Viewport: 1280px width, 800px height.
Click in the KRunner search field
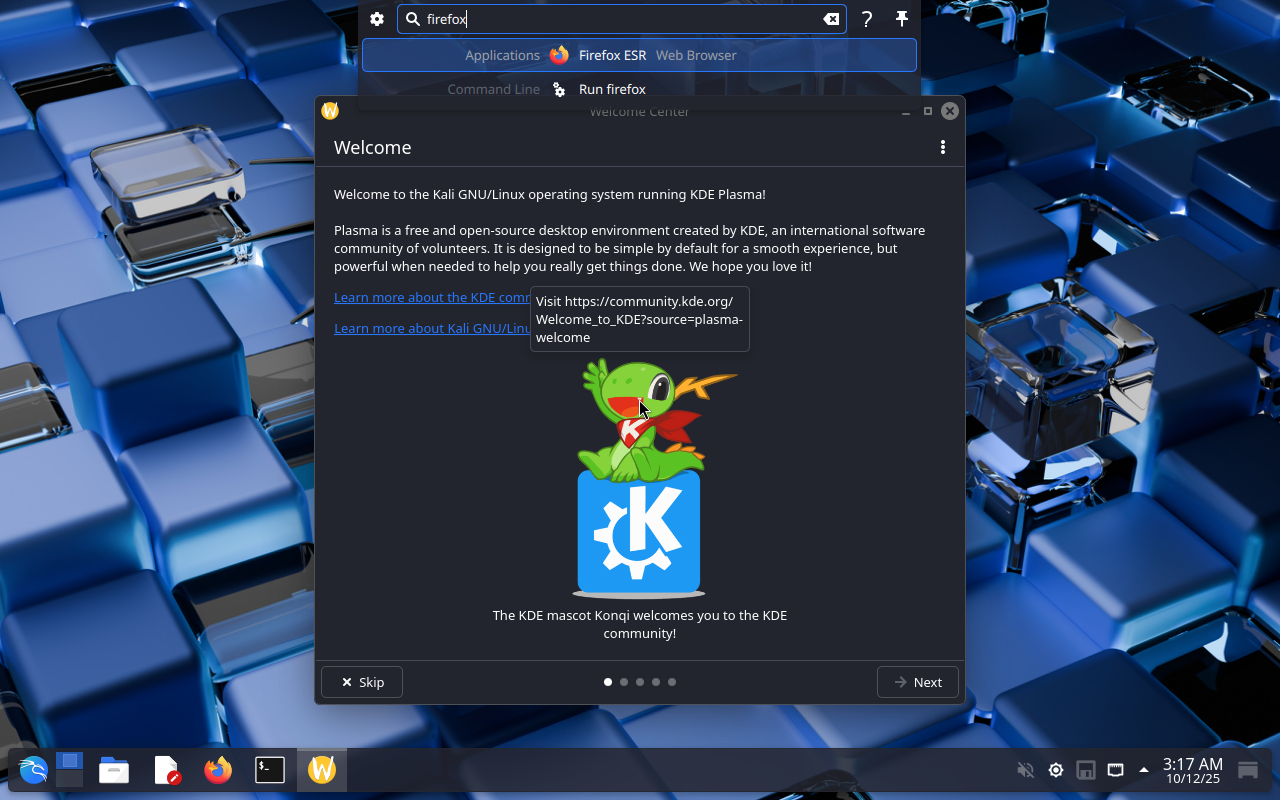(x=620, y=19)
